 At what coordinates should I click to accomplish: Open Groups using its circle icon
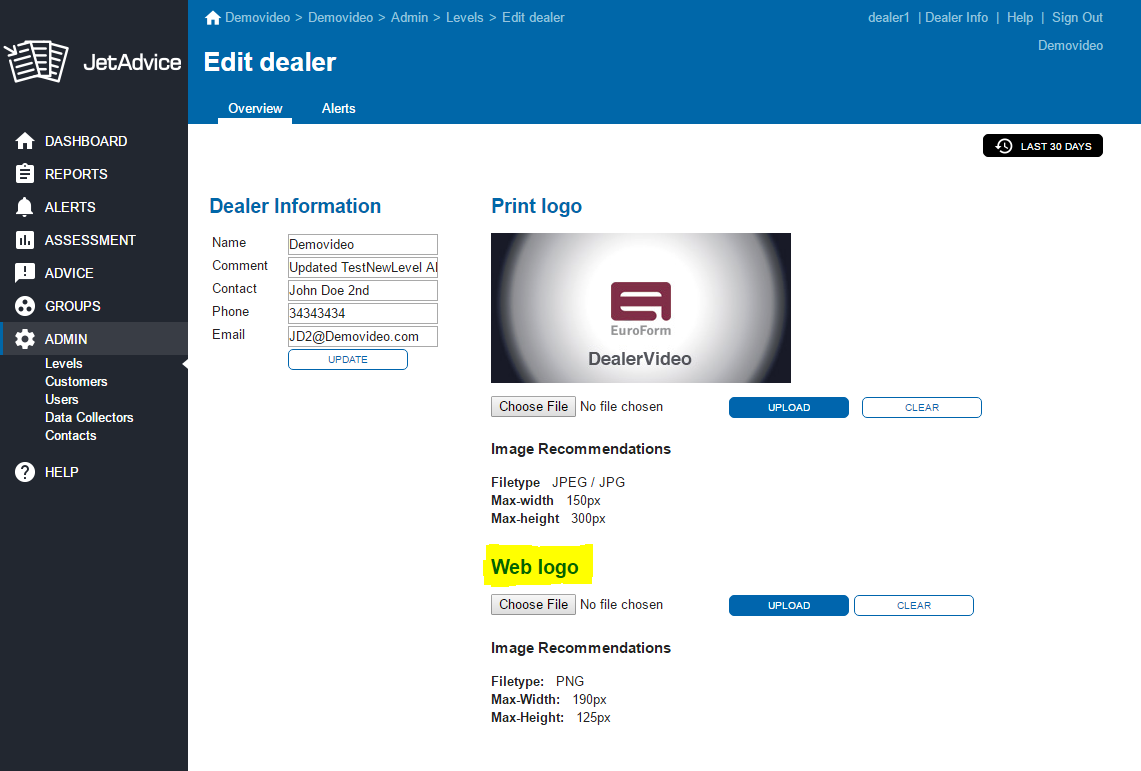pos(25,306)
